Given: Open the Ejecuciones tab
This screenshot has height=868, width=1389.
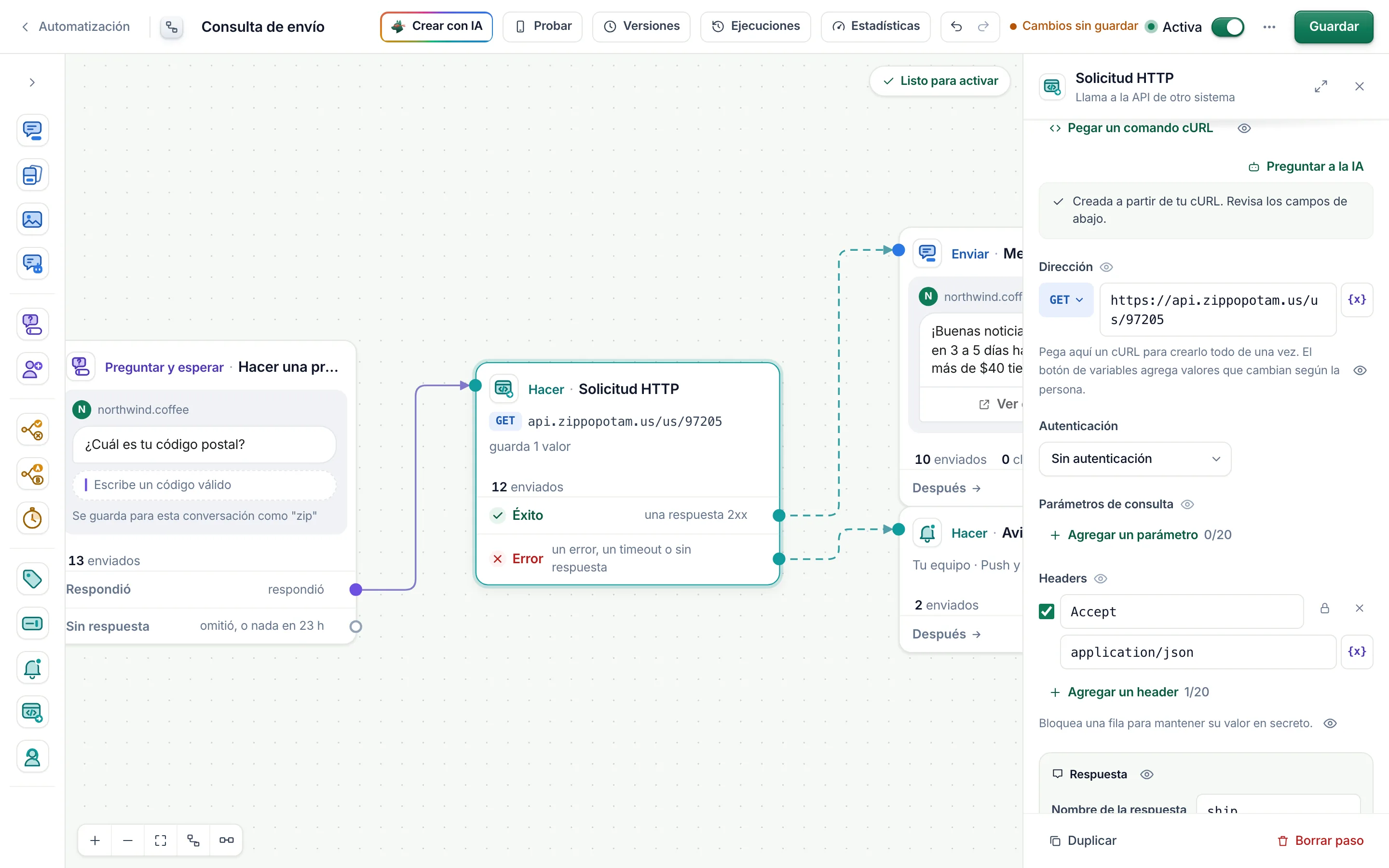Looking at the screenshot, I should point(755,27).
